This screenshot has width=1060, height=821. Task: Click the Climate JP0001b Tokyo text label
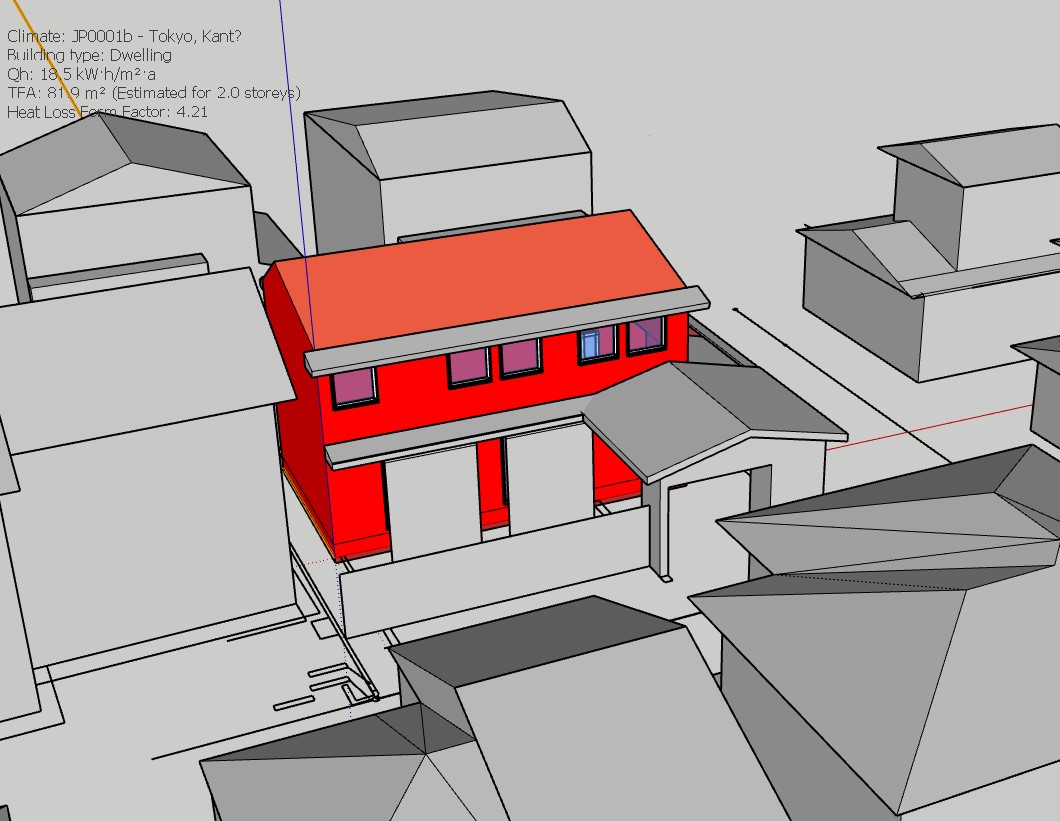[124, 36]
